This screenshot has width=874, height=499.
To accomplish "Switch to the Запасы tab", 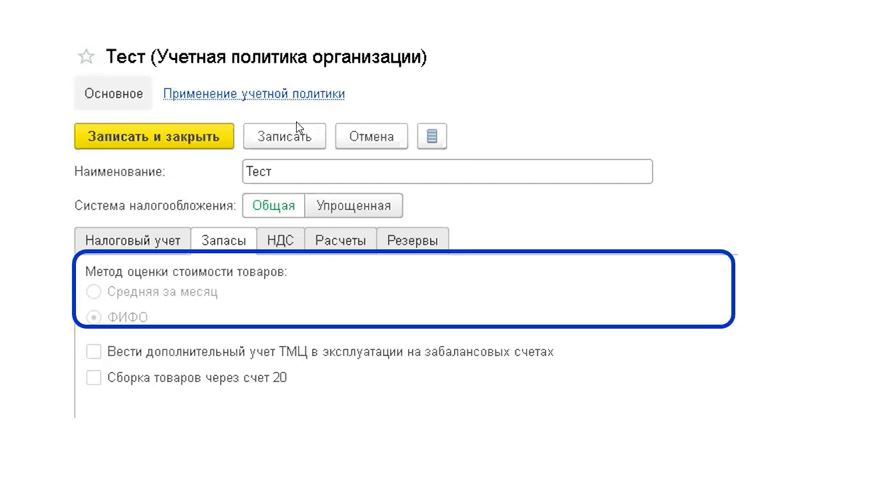I will pyautogui.click(x=223, y=240).
